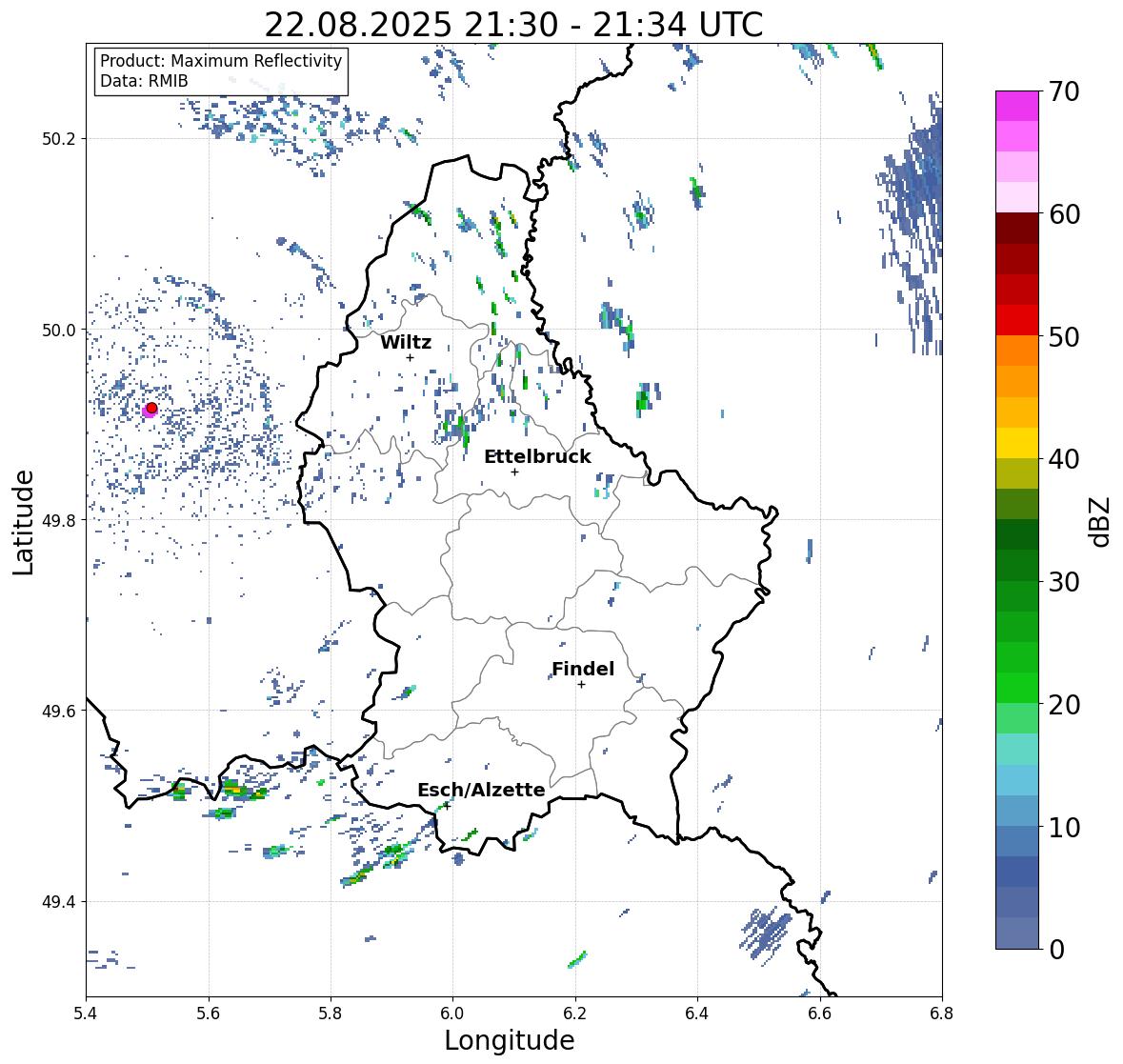Image resolution: width=1123 pixels, height=1064 pixels.
Task: Click longitude tick label 5.8
Action: (x=331, y=1013)
